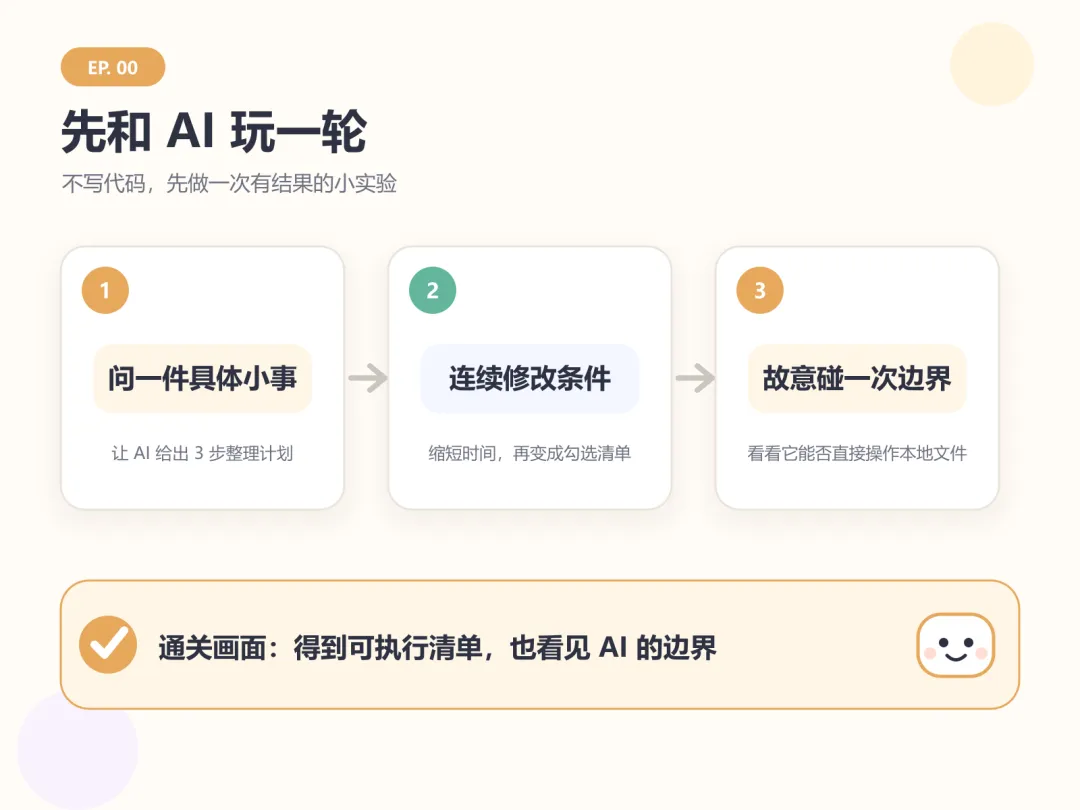
Task: Click the orange number 1 circle badge
Action: [x=105, y=290]
